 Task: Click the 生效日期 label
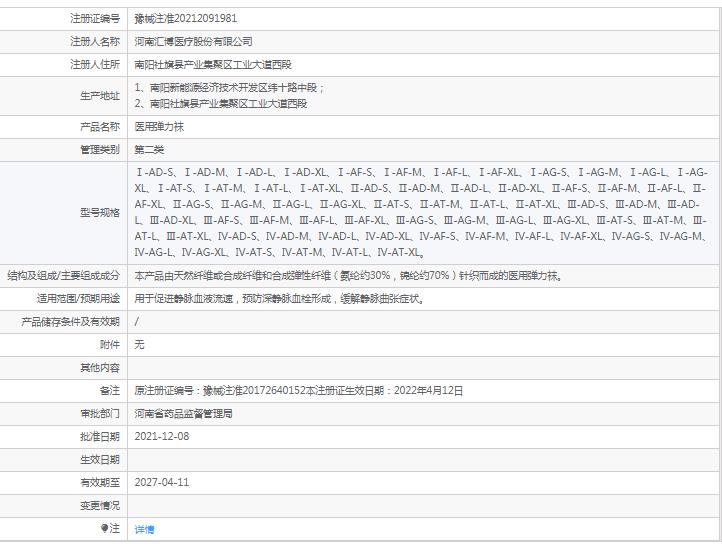coord(100,460)
